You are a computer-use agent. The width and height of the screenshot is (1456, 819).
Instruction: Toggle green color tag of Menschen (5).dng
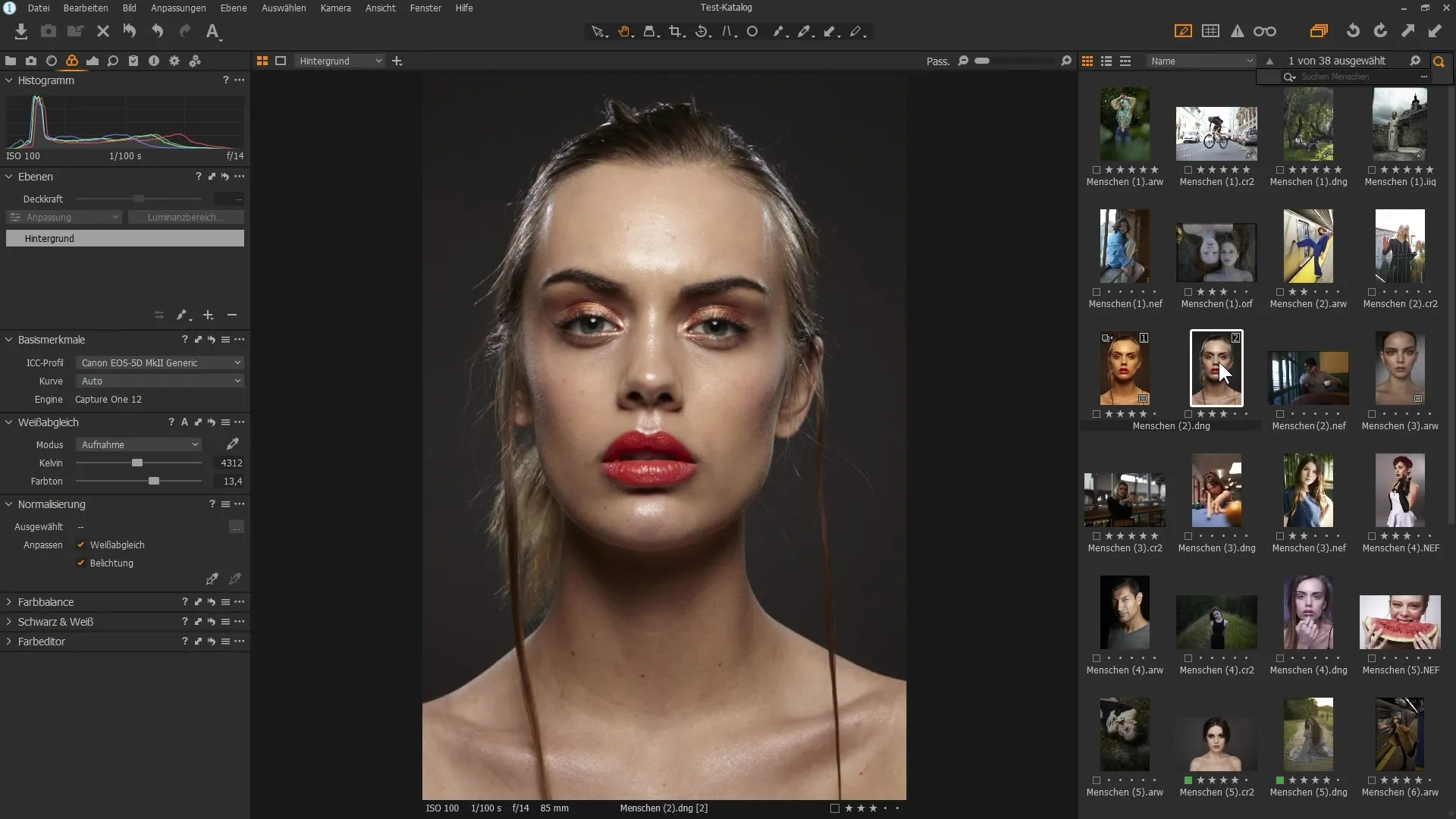click(1280, 780)
